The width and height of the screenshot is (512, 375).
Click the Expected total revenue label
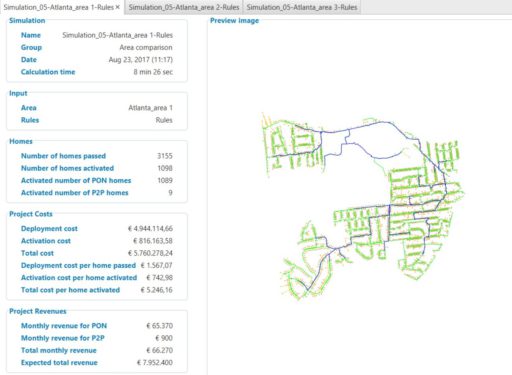click(59, 363)
